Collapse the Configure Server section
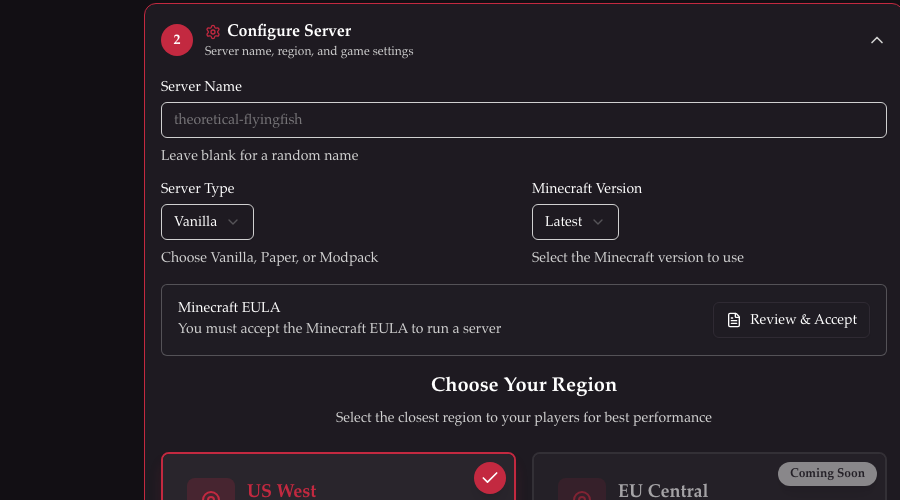 click(877, 40)
